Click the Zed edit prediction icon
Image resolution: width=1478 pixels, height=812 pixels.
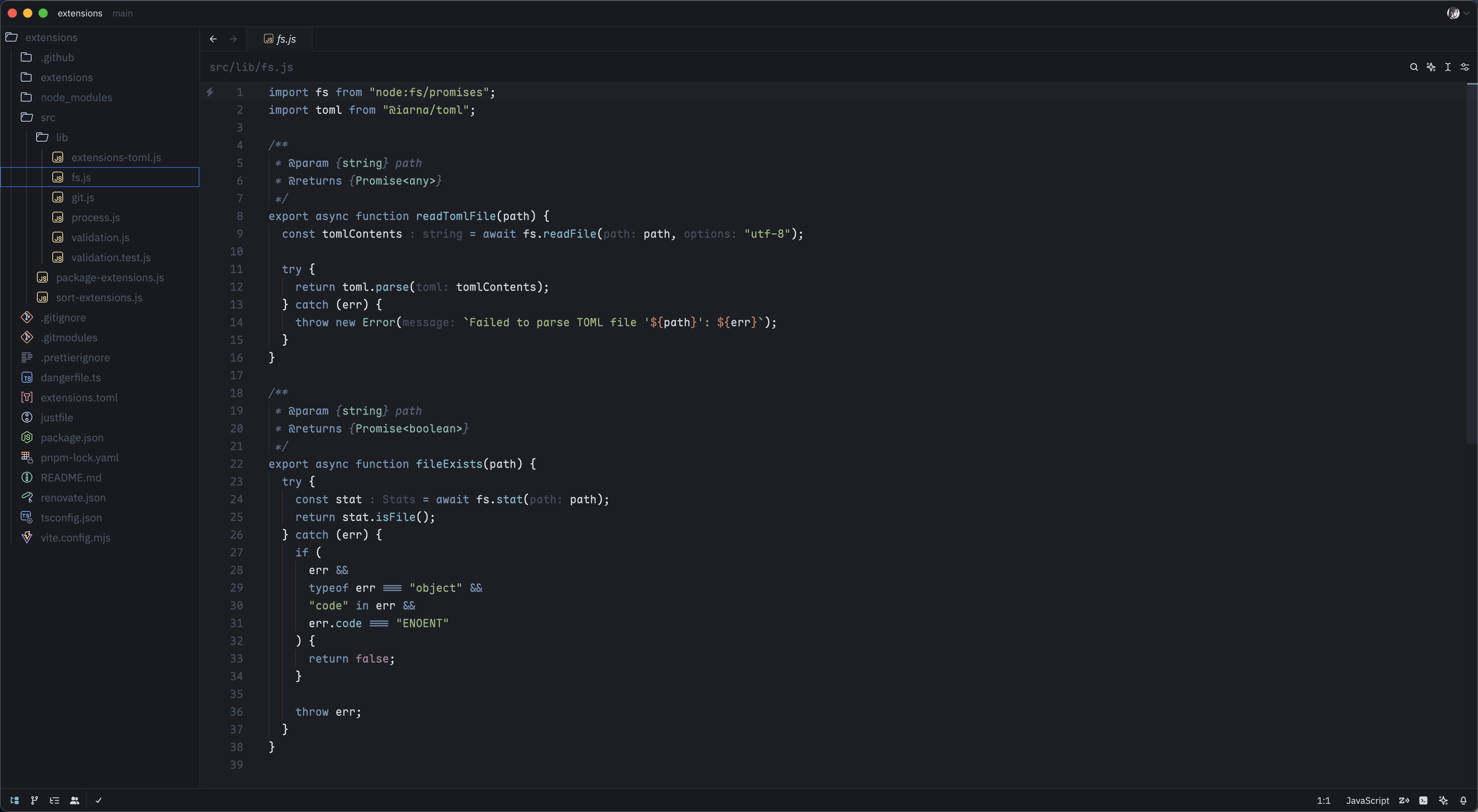point(1404,800)
